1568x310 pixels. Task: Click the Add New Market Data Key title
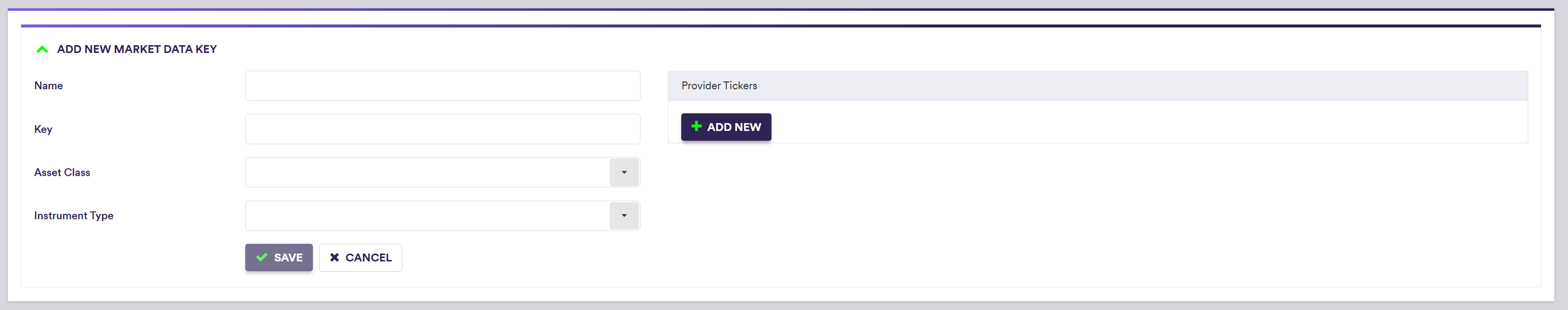pos(137,50)
